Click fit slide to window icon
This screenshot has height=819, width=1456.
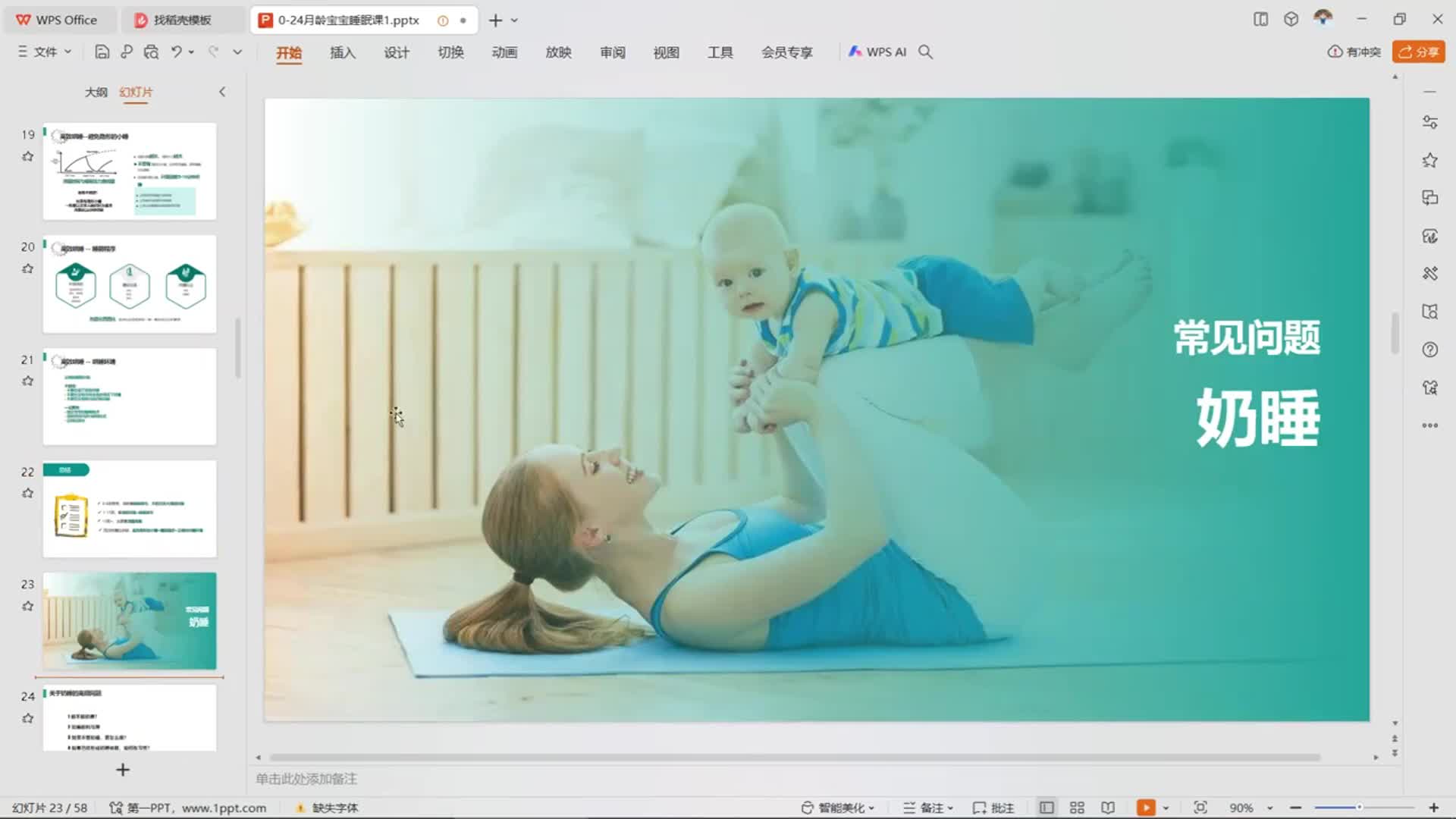(x=1200, y=808)
